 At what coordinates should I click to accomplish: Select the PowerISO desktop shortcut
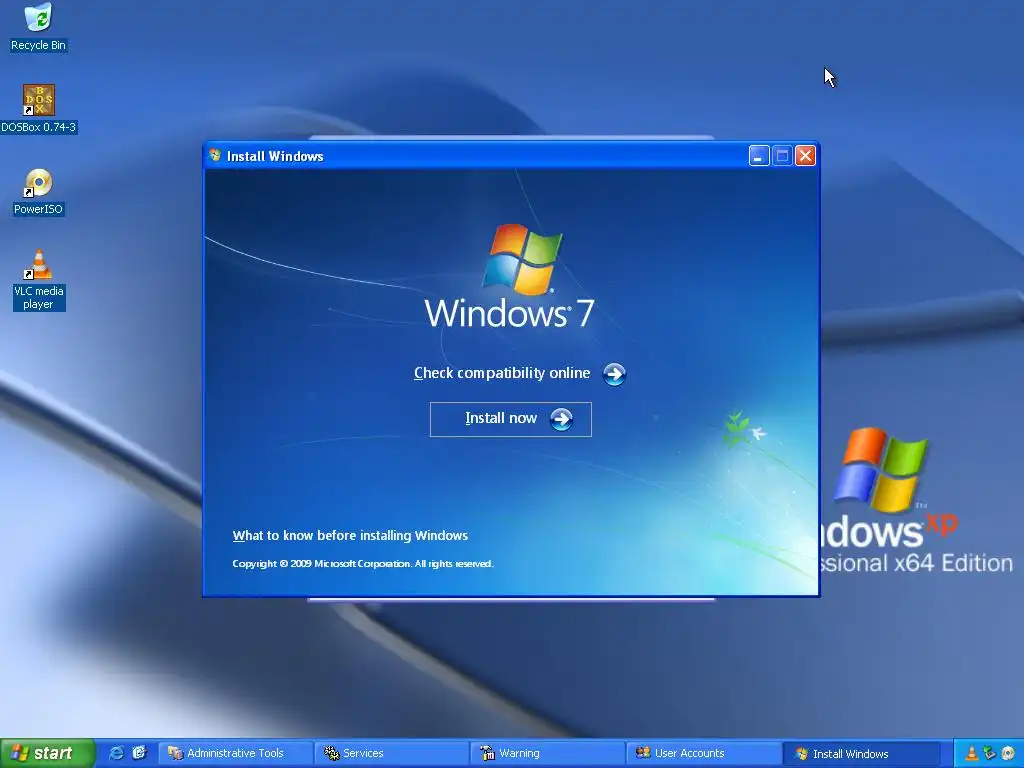point(39,192)
